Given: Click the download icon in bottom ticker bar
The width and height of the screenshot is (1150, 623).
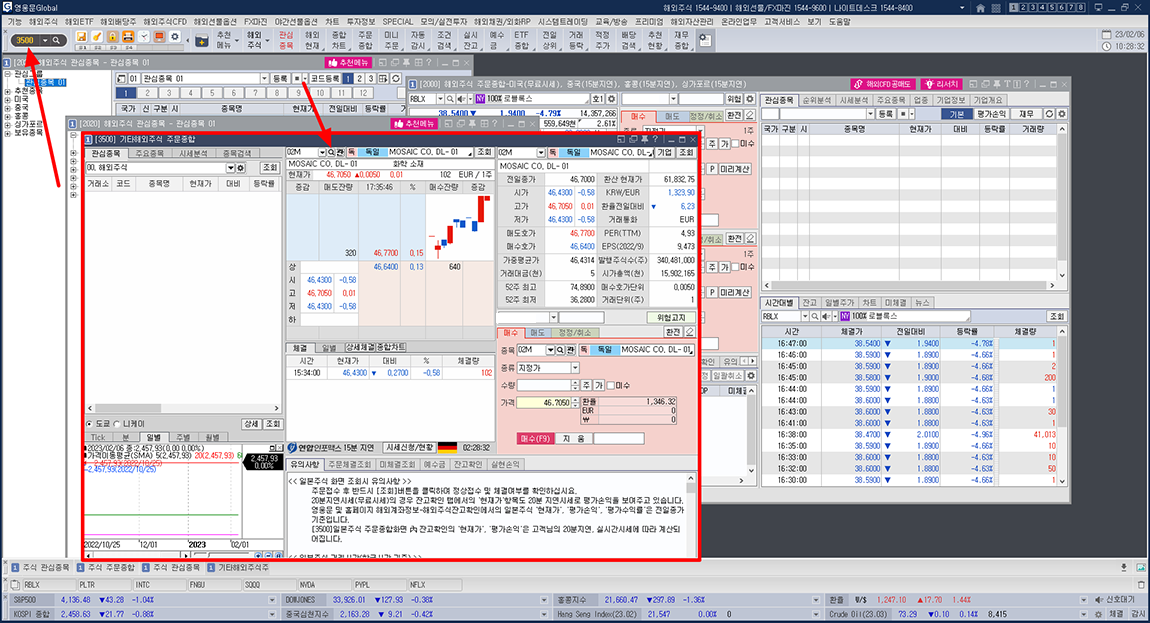Looking at the screenshot, I should pos(1124,567).
